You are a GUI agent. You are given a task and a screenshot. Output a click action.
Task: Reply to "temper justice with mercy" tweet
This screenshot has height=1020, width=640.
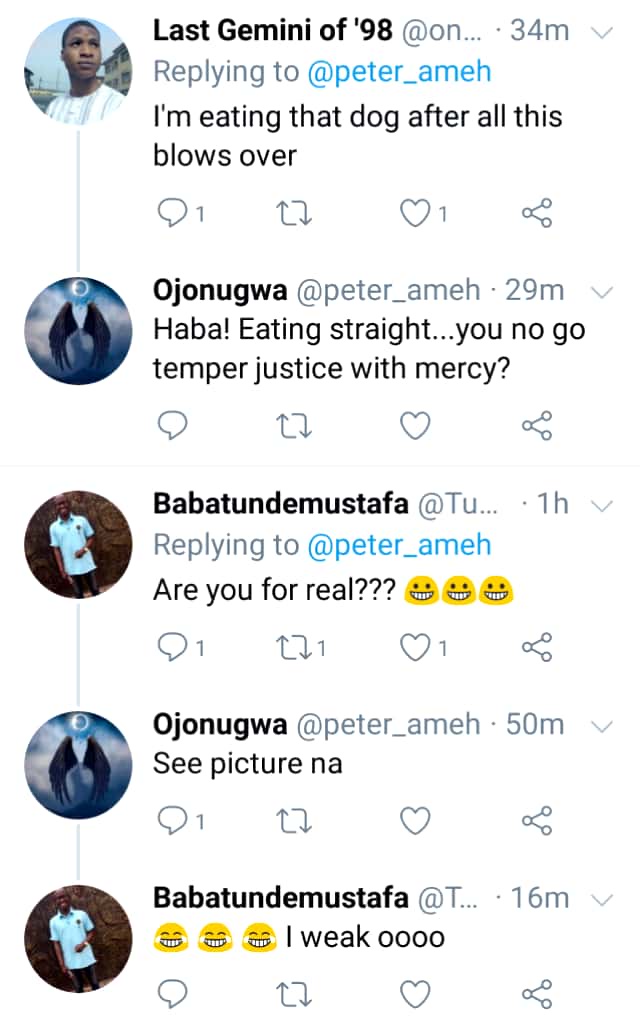pos(174,427)
